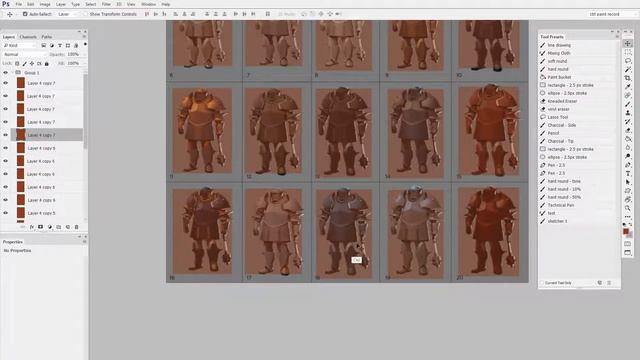
Task: Toggle the lock all padlock icon
Action: pos(47,64)
